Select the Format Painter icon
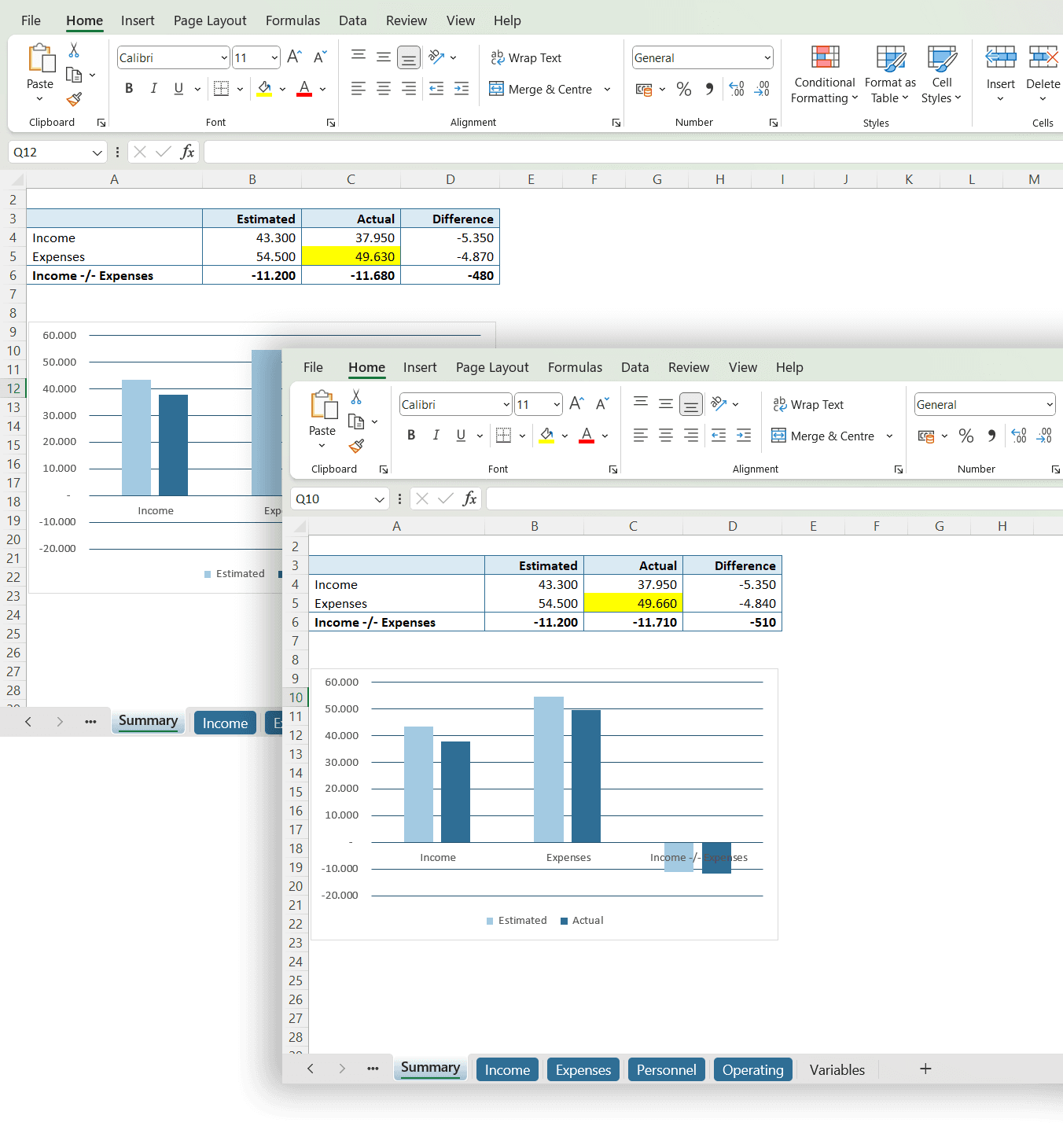This screenshot has height=1148, width=1063. 356,446
